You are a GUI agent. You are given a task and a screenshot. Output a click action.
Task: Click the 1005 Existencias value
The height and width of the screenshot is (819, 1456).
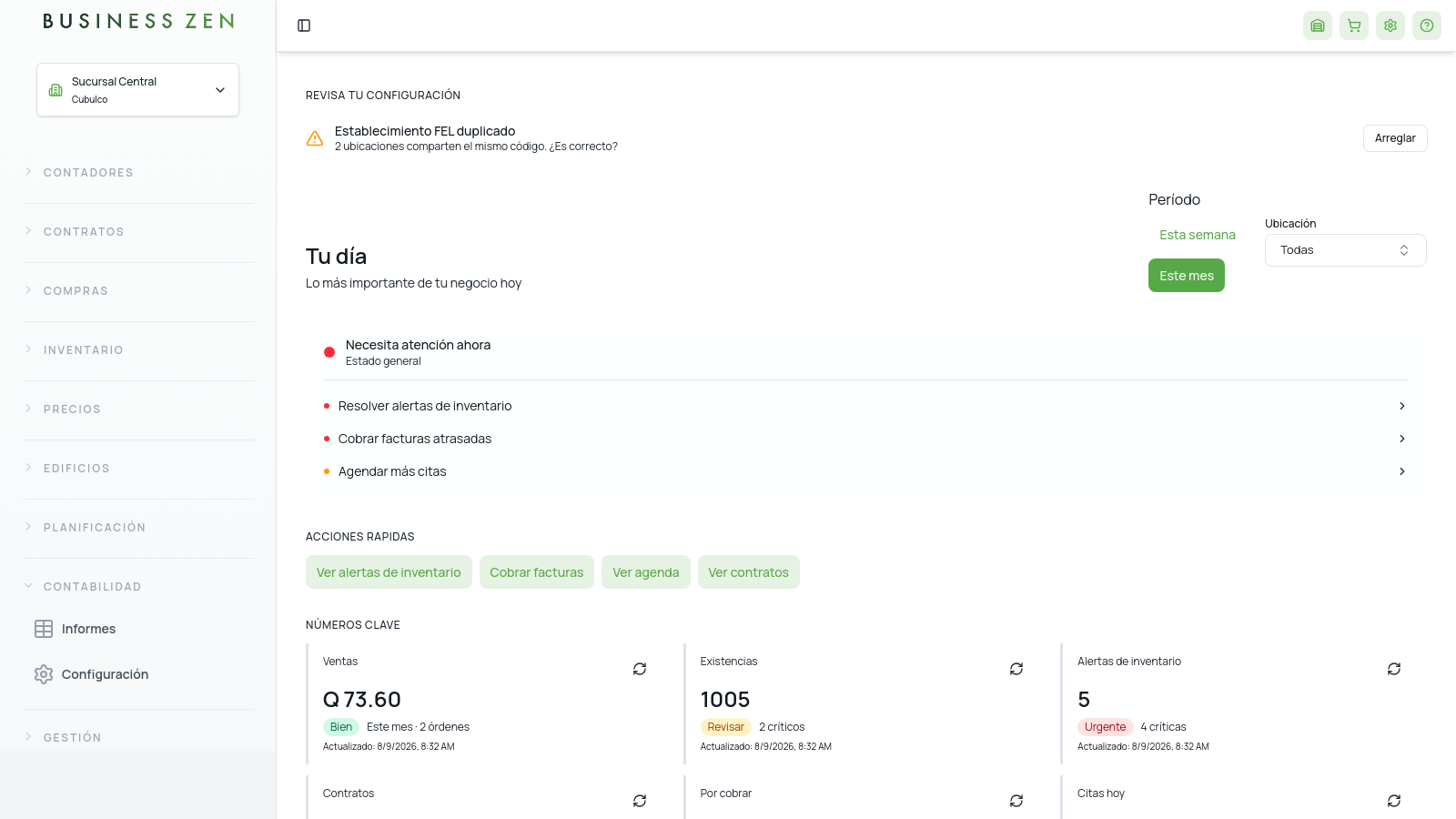[x=725, y=700]
